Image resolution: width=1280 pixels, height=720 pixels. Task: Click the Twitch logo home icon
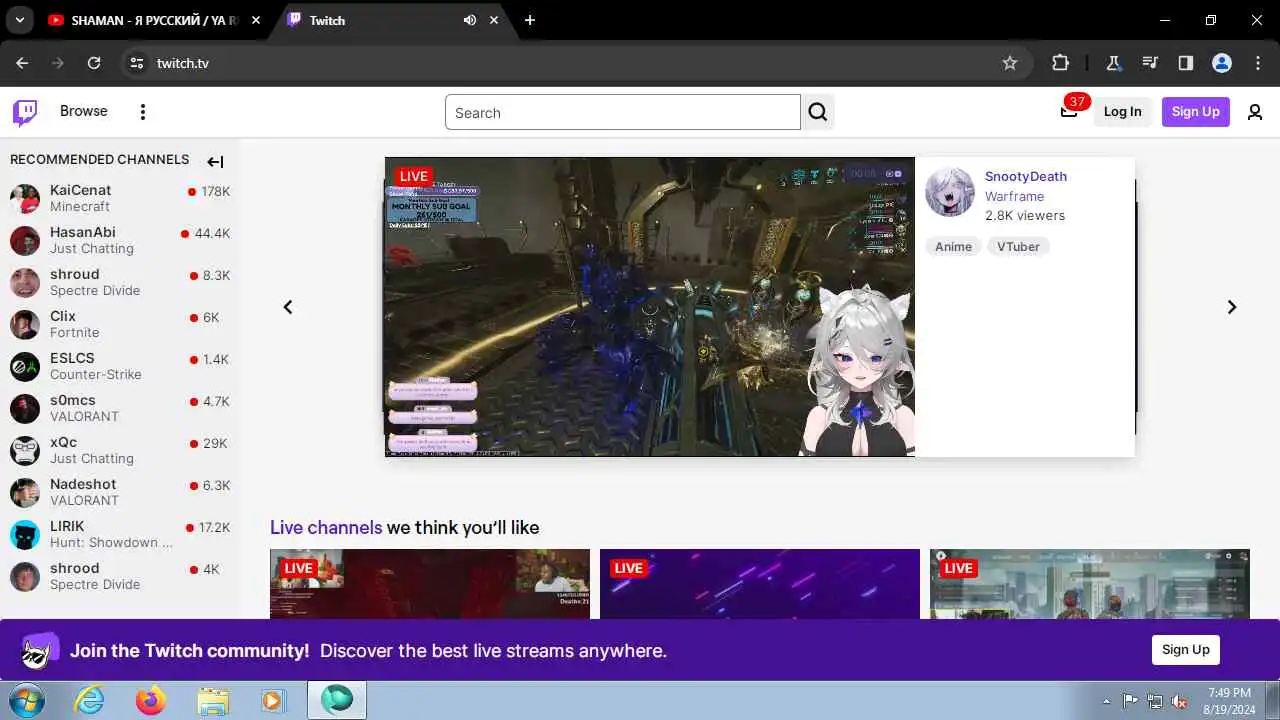(25, 112)
